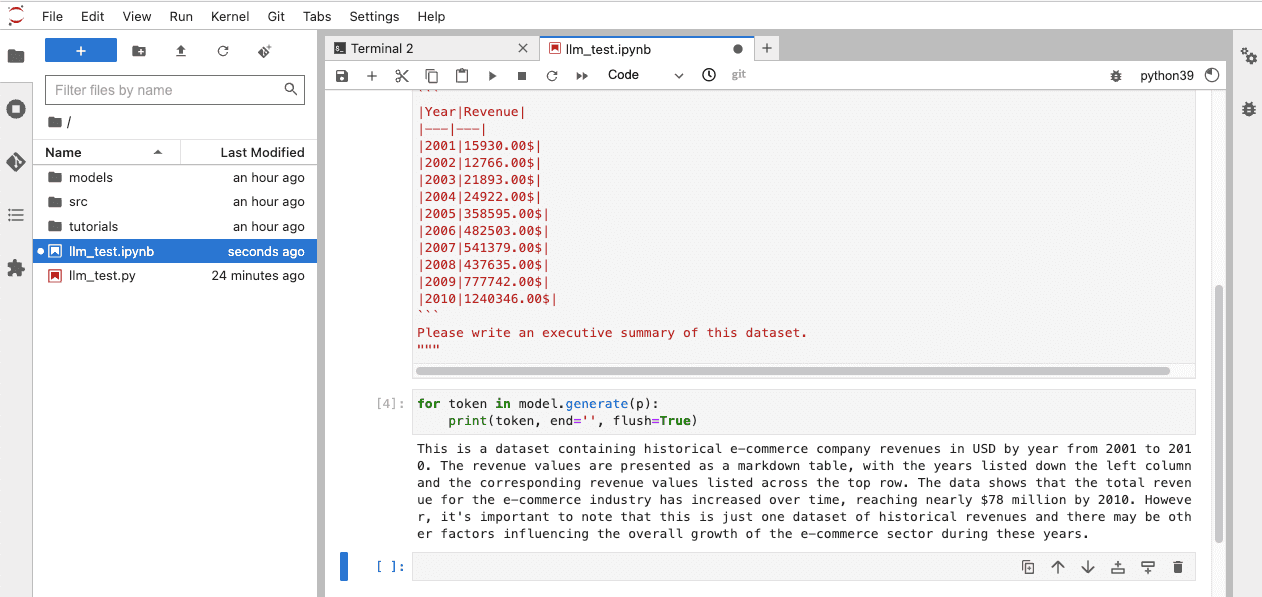The image size is (1262, 597).
Task: Close the Terminal 2 tab
Action: pos(523,48)
